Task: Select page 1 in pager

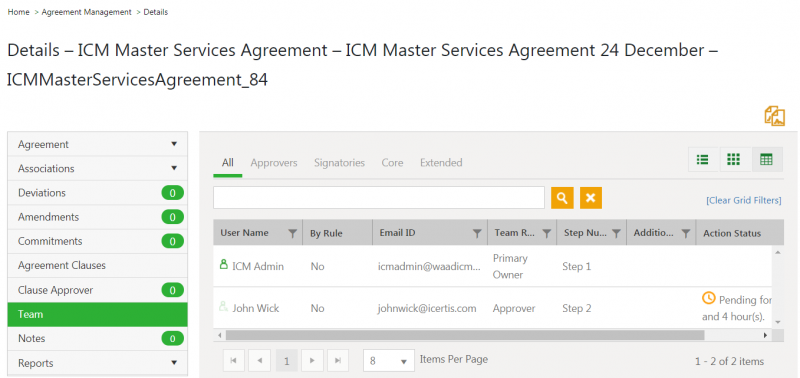Action: click(286, 361)
